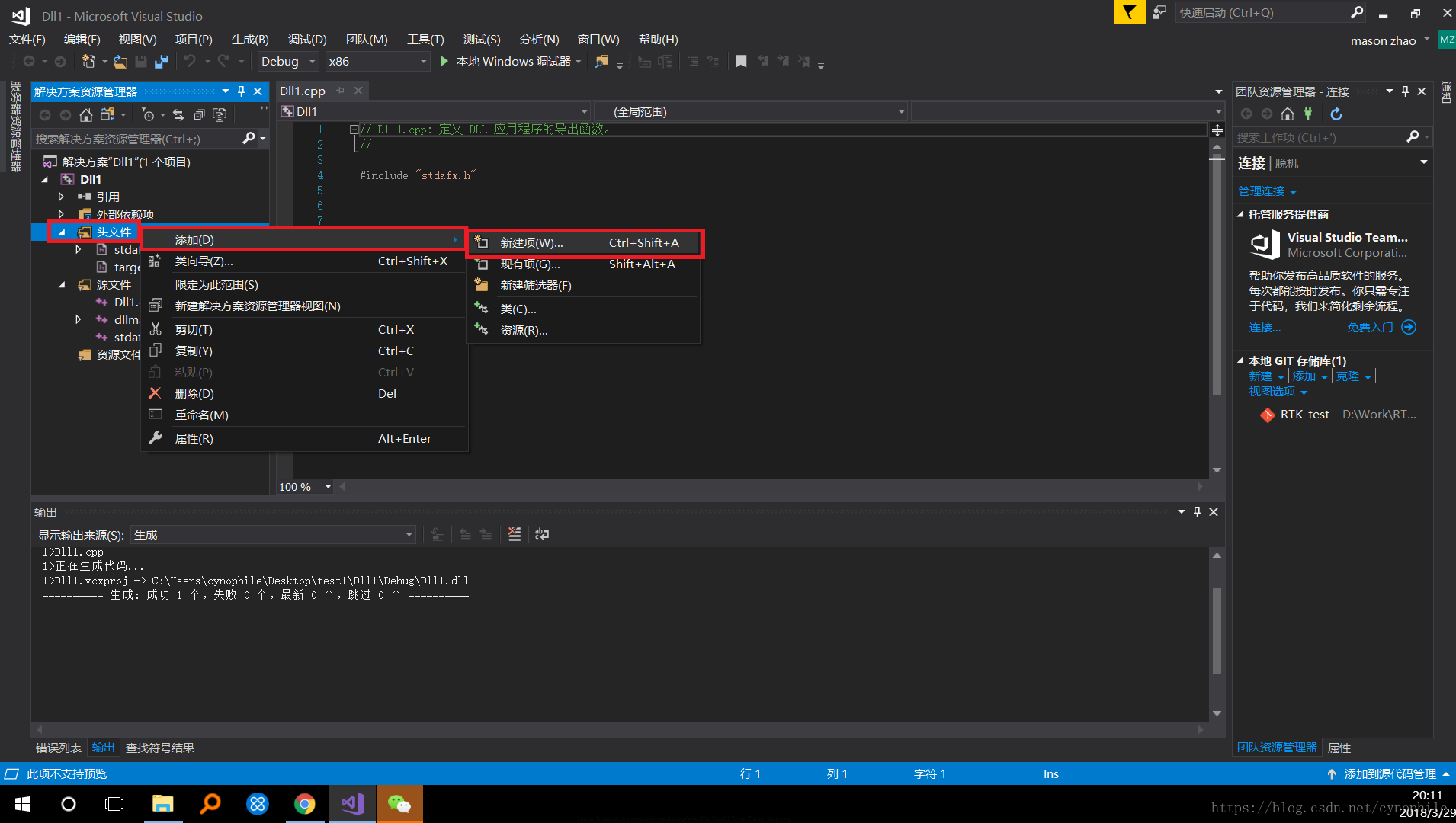Screen dimensions: 1456x823
Task: Collapse the 本地 GIT 存储库 section
Action: pos(1240,360)
